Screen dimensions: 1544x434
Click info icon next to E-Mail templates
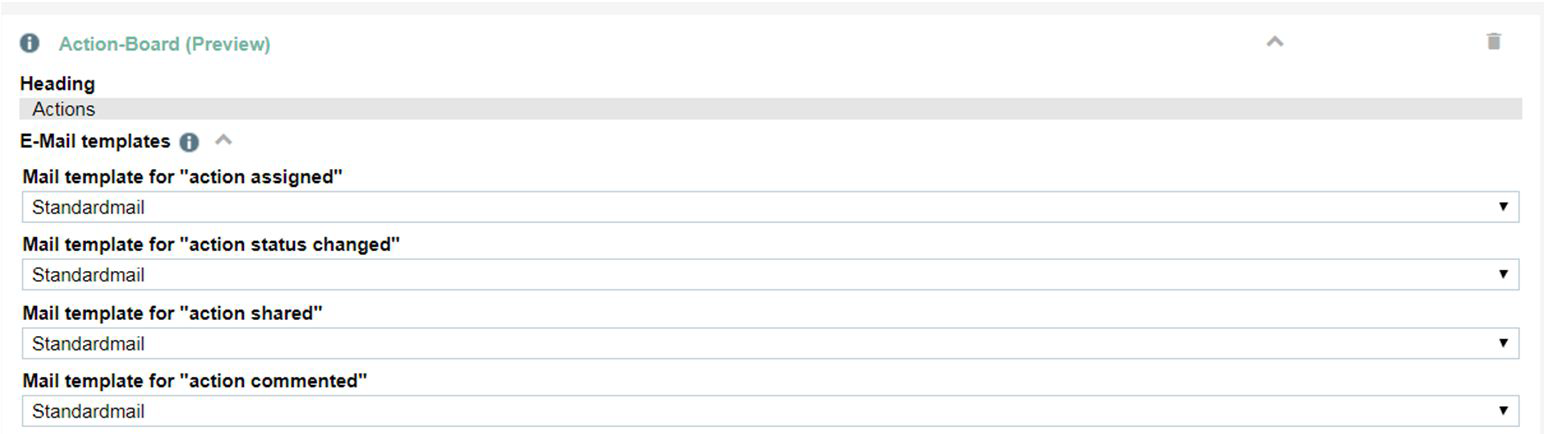189,142
